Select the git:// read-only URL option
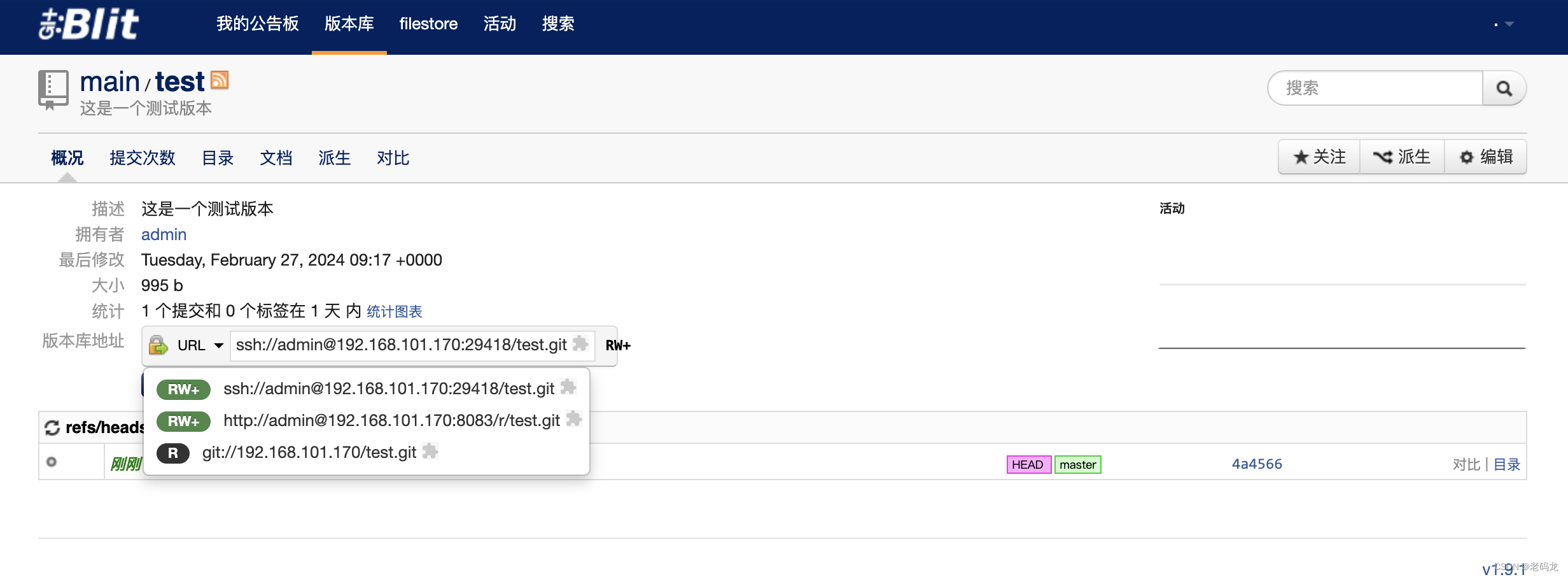This screenshot has height=577, width=1568. 367,452
